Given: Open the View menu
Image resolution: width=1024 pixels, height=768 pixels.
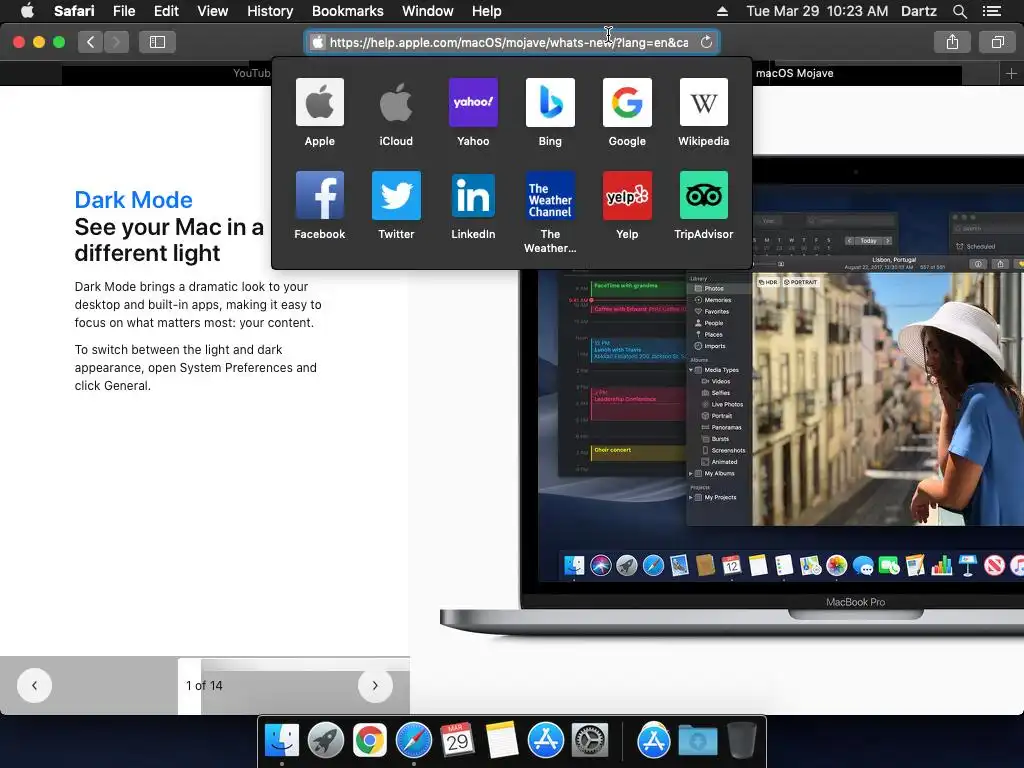Looking at the screenshot, I should [212, 11].
